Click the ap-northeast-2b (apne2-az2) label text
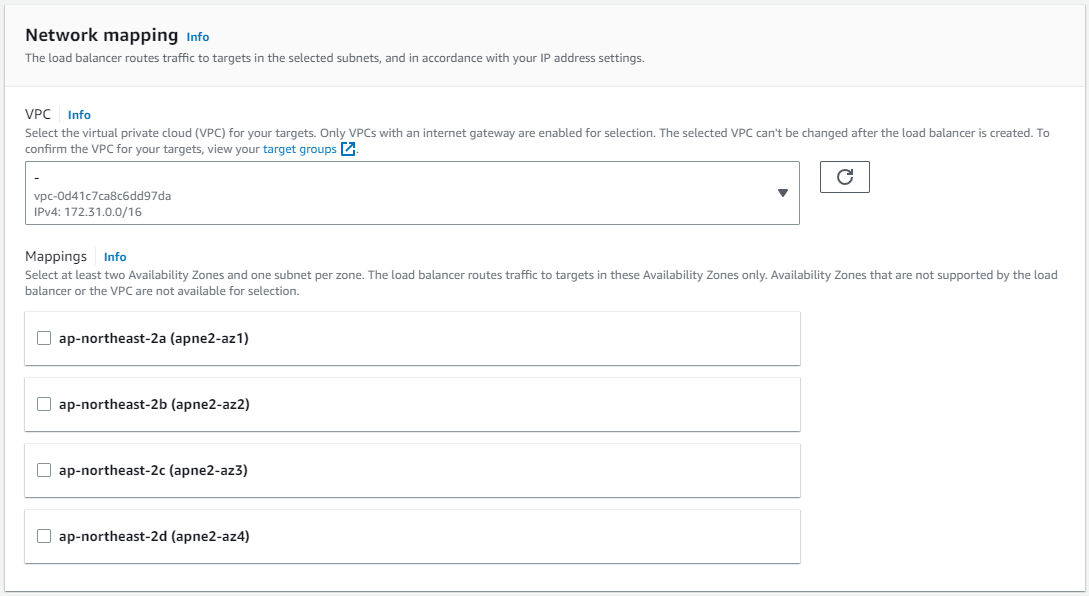Screen dimensions: 1089x596 (x=154, y=404)
